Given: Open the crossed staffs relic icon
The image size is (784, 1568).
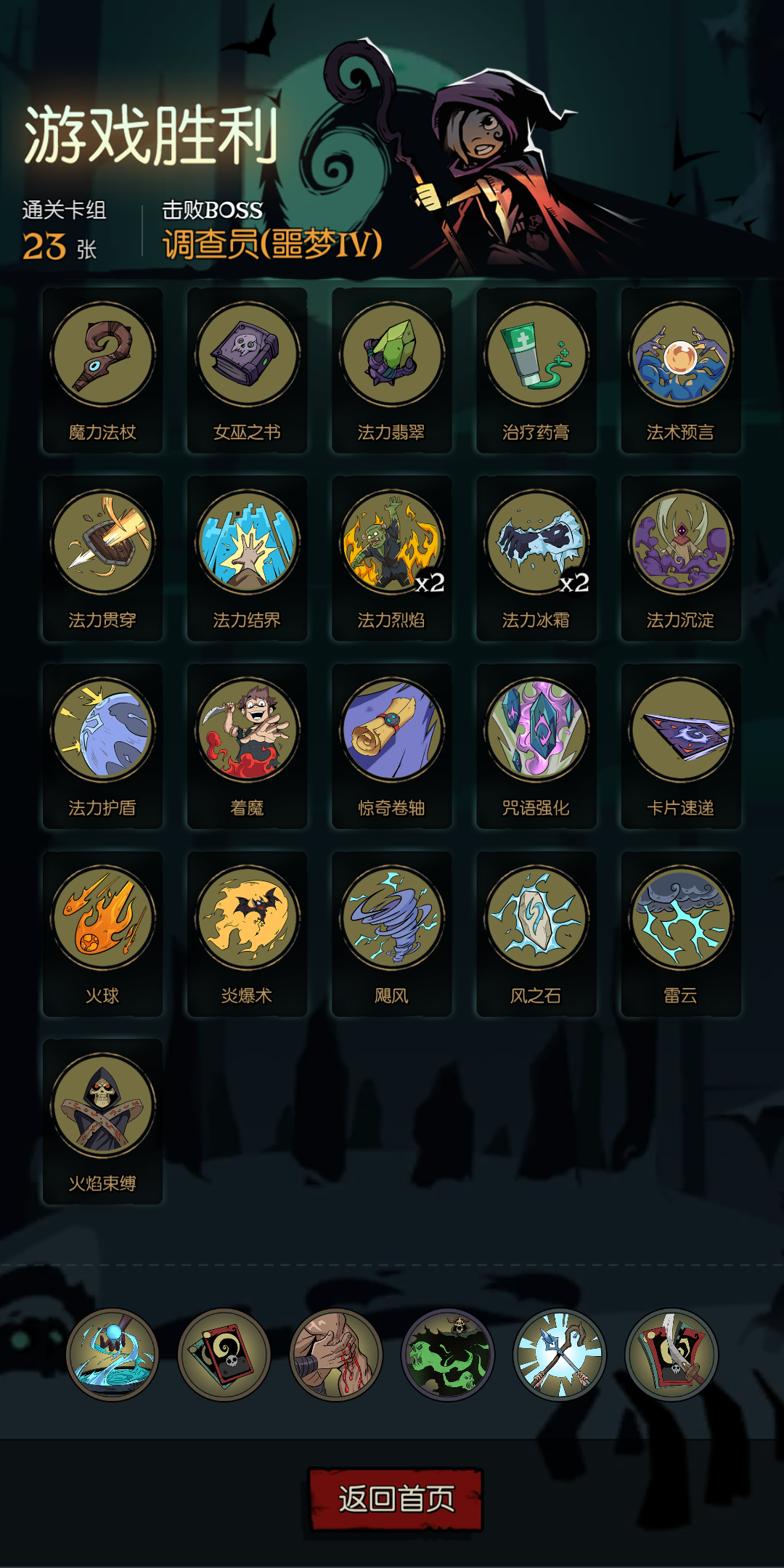Looking at the screenshot, I should 560,1355.
